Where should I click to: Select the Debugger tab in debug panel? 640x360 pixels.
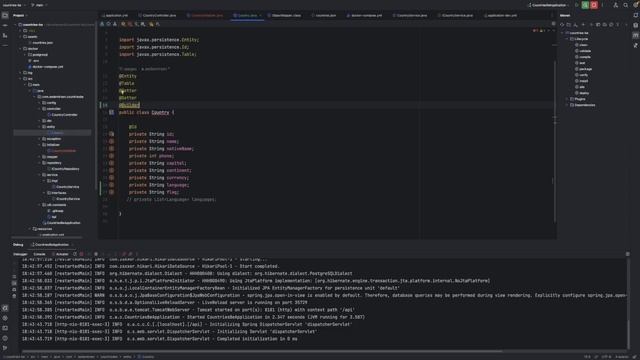20,254
